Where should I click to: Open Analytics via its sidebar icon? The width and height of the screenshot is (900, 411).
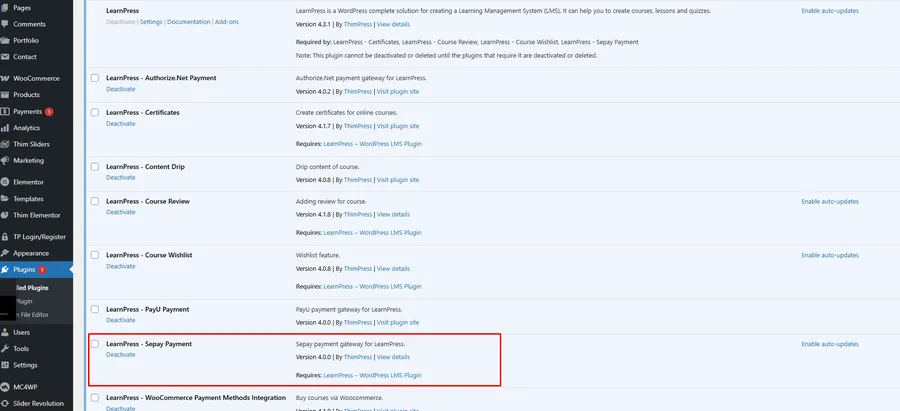coord(6,128)
